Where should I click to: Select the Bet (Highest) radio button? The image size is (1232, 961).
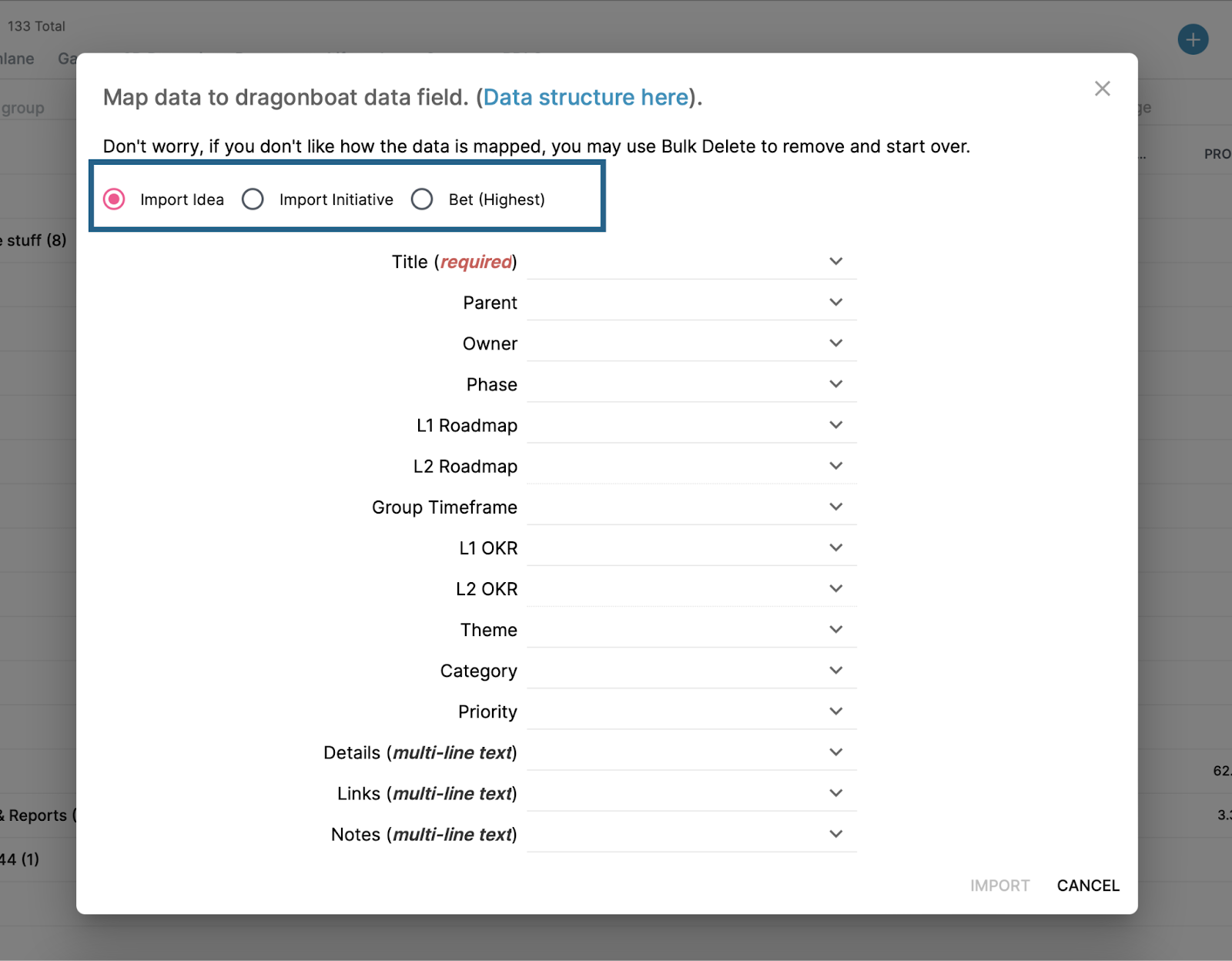422,199
